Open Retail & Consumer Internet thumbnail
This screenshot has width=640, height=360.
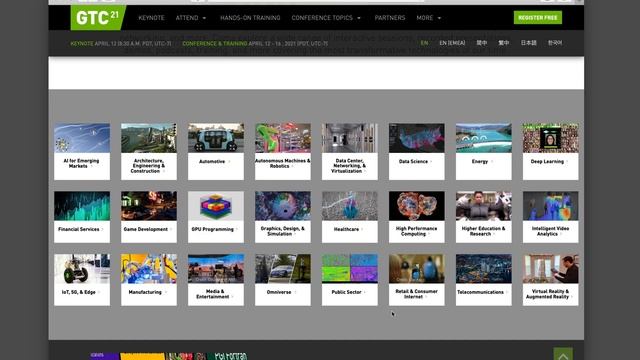tap(417, 269)
